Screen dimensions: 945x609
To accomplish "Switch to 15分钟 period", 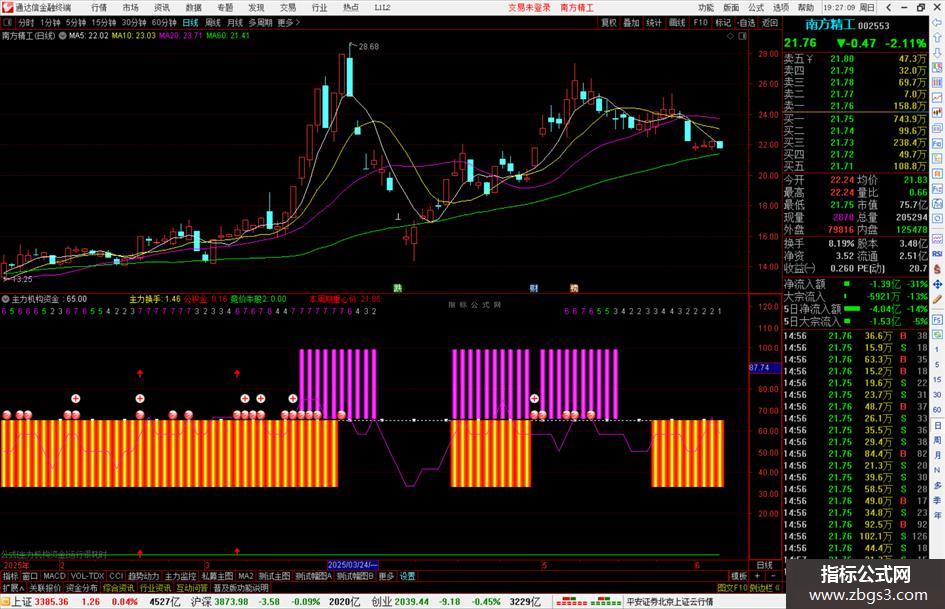I will [x=104, y=23].
